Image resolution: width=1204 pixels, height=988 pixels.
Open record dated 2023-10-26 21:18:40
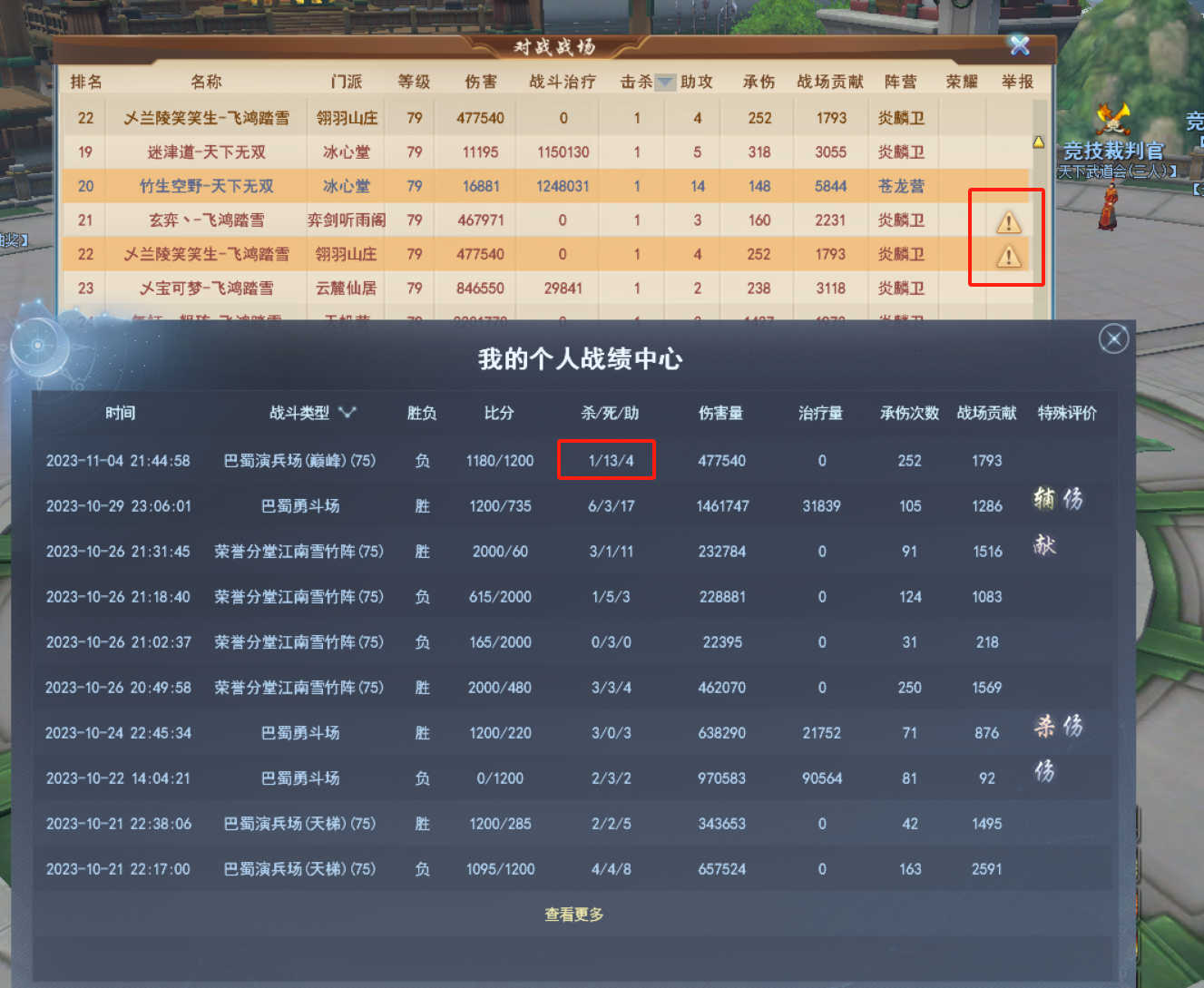[x=573, y=597]
